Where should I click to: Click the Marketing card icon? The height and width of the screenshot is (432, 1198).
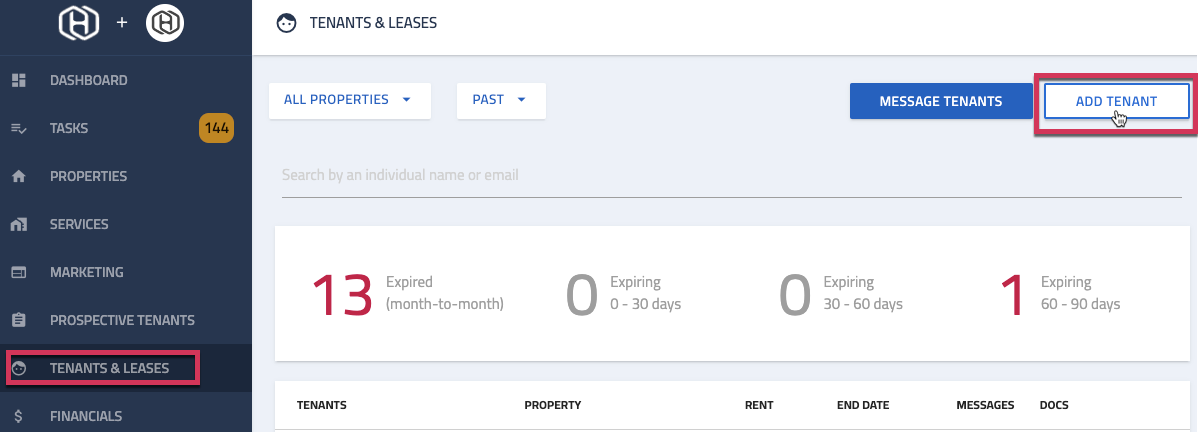click(19, 272)
